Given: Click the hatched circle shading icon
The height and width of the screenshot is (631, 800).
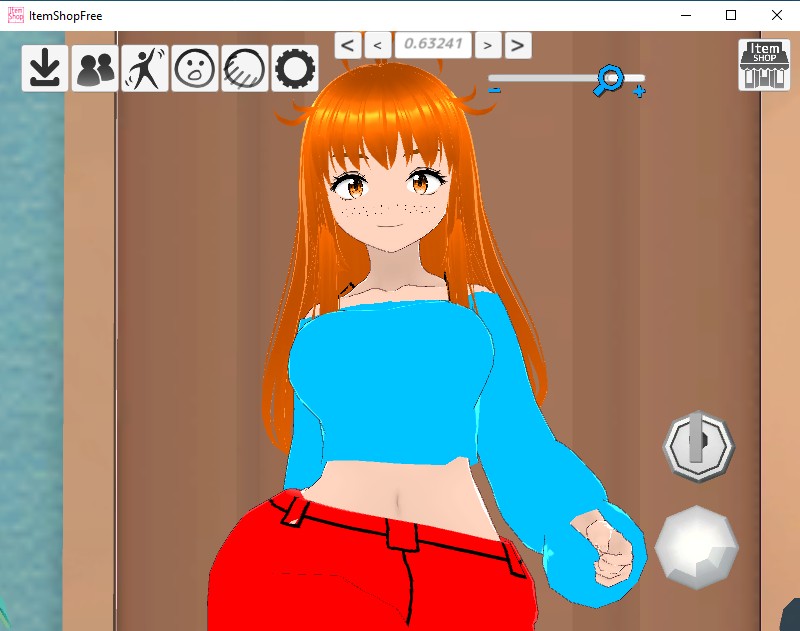Looking at the screenshot, I should click(x=245, y=68).
